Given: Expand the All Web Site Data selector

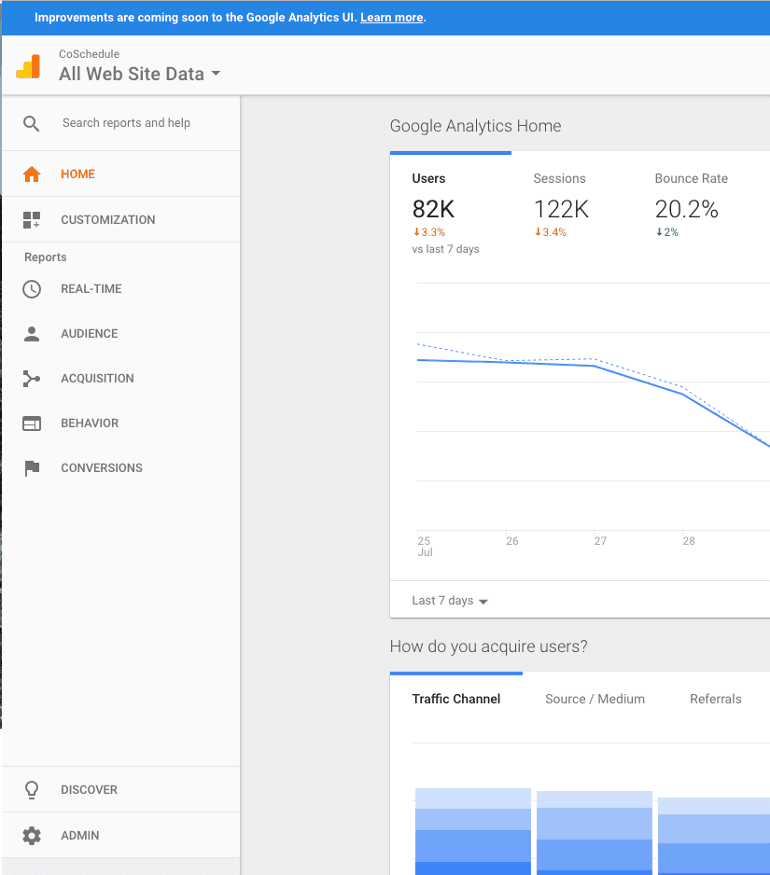Looking at the screenshot, I should 139,74.
